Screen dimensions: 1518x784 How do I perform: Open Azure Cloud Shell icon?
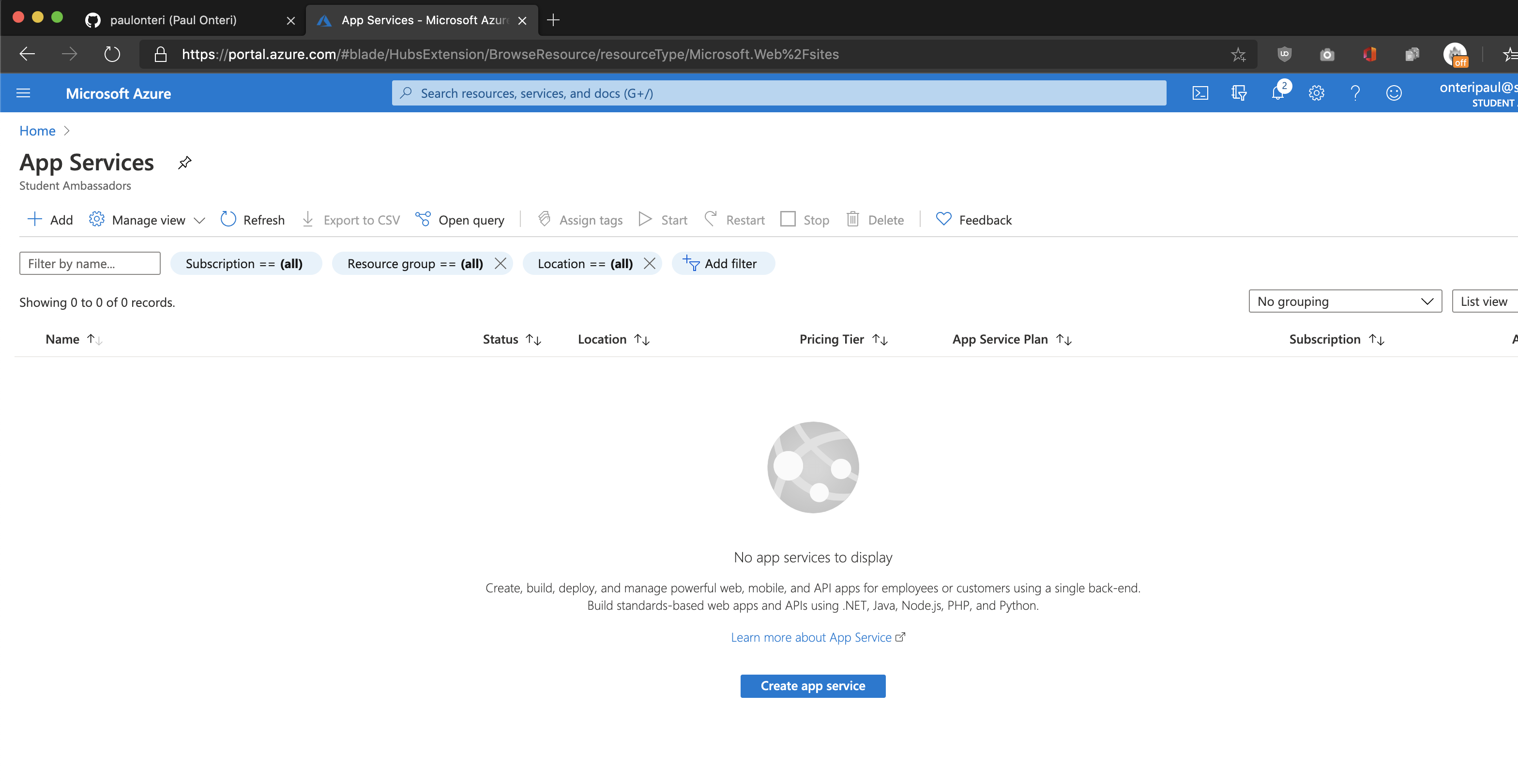(x=1200, y=93)
